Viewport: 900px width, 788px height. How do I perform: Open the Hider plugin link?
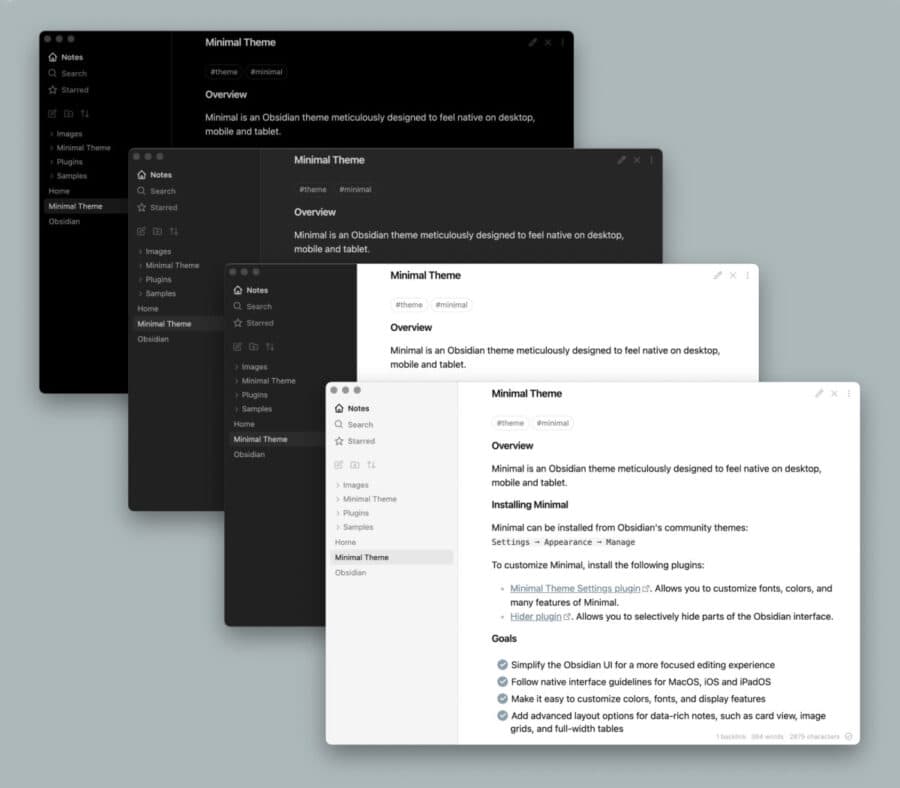(x=536, y=616)
